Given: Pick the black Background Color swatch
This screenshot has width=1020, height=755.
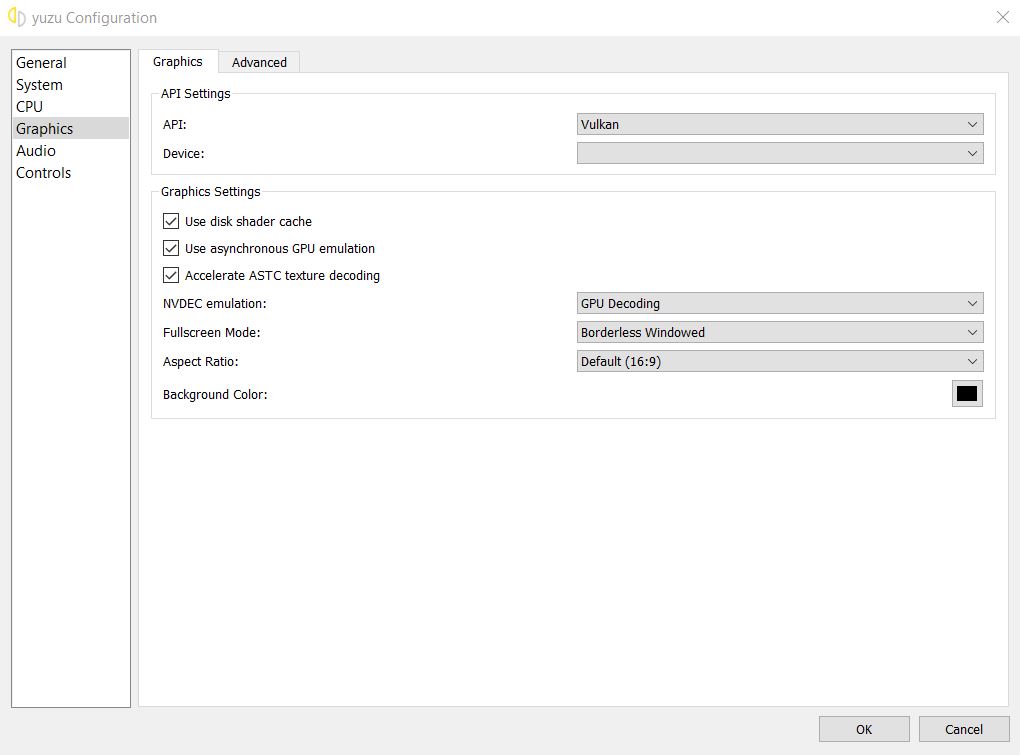Looking at the screenshot, I should click(966, 394).
